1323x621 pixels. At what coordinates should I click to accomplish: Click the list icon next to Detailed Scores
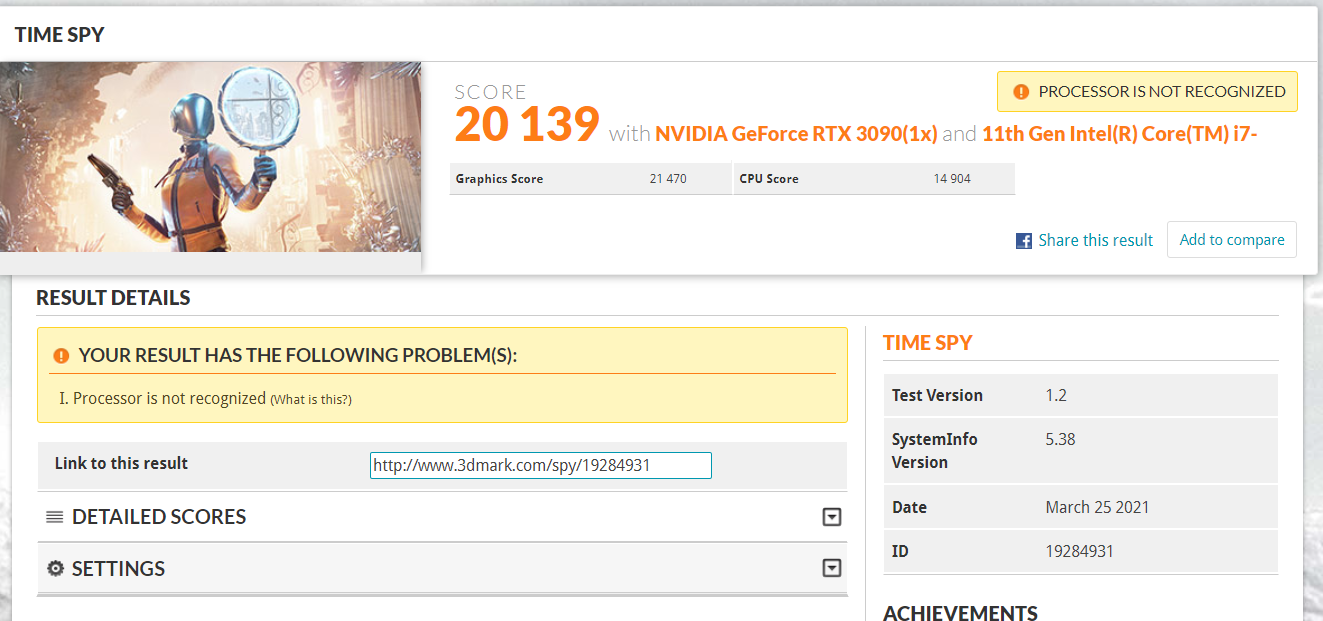(55, 517)
